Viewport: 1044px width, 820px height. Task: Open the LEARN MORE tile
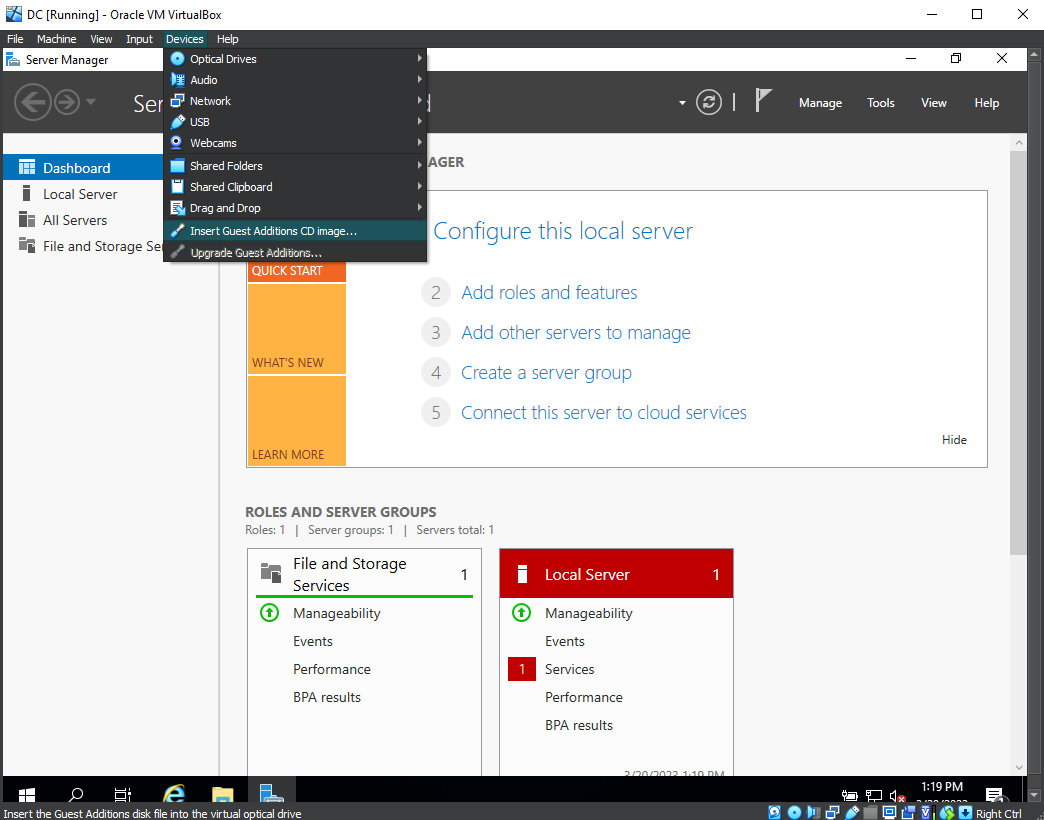point(296,421)
